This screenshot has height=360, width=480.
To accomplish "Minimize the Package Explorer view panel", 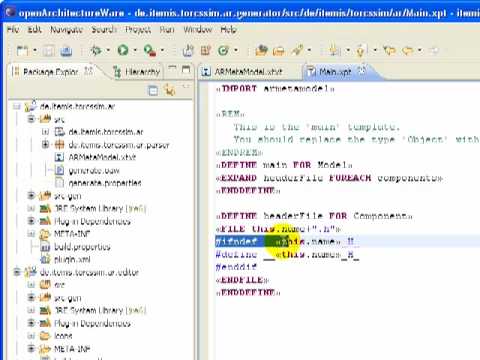I will tap(172, 69).
